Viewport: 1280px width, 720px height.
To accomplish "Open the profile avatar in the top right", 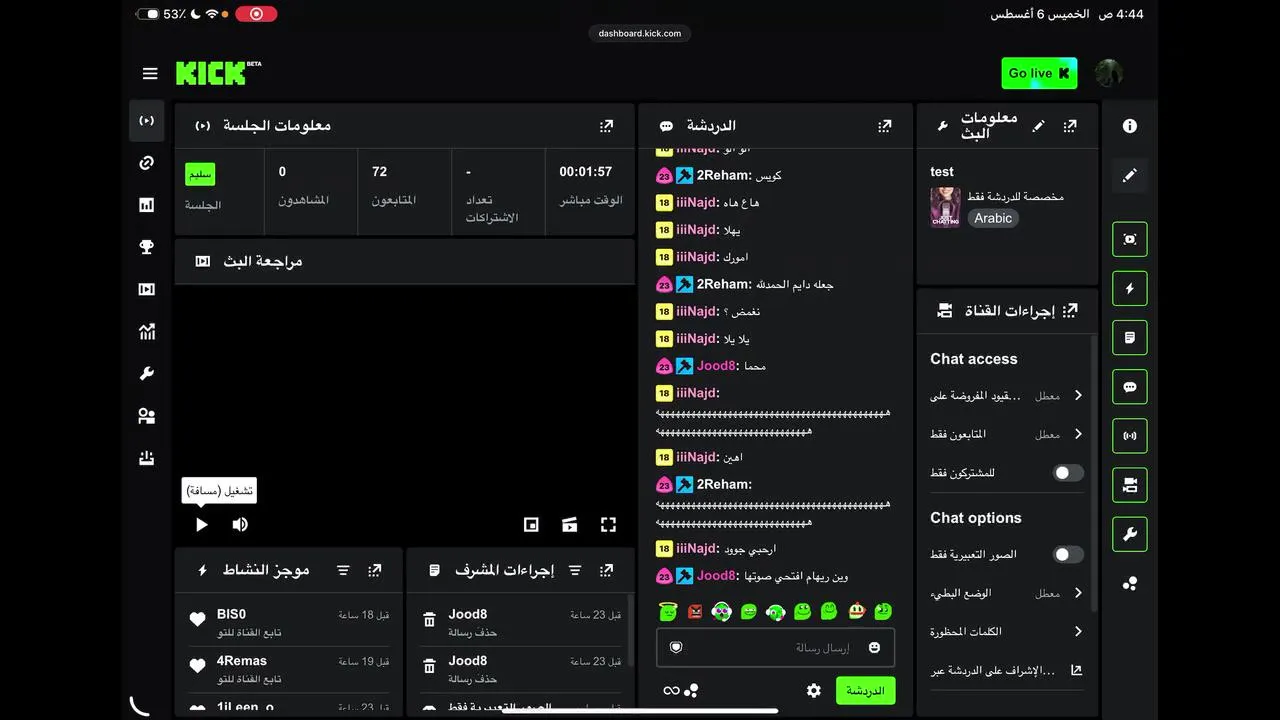I will tap(1109, 73).
